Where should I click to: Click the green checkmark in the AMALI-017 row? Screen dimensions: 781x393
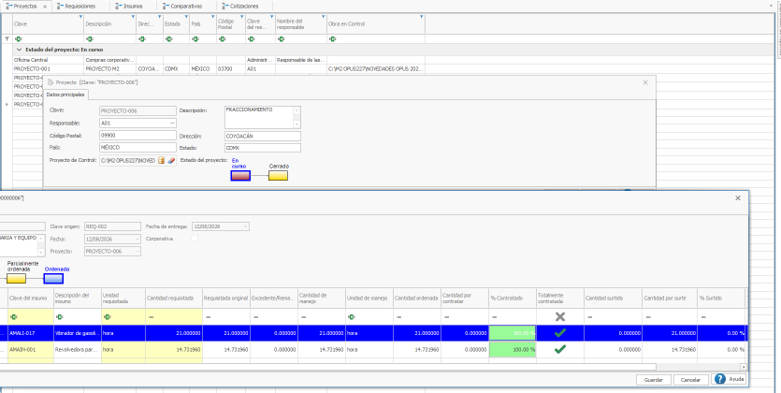pos(560,333)
